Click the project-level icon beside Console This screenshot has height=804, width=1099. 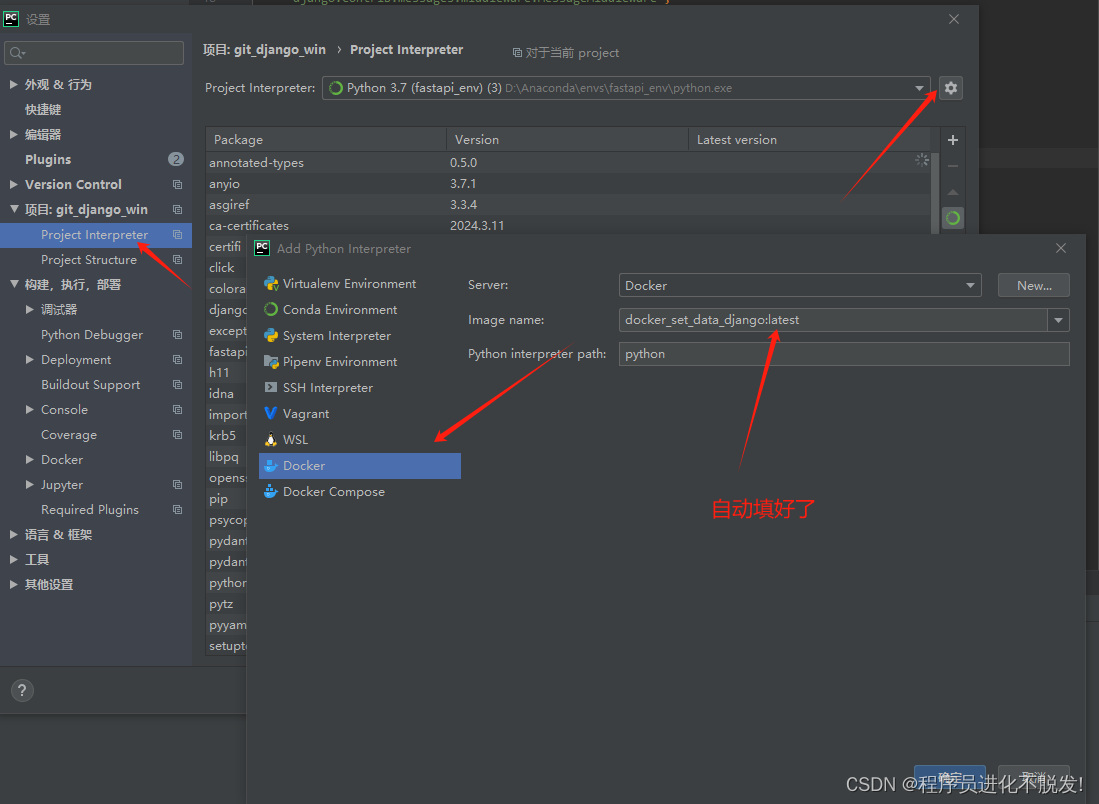177,410
